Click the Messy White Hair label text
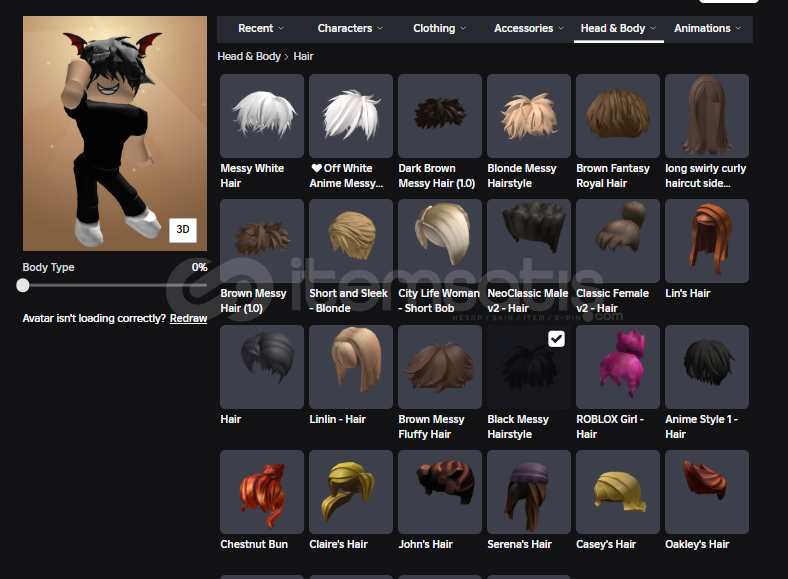The width and height of the screenshot is (788, 579). point(252,176)
